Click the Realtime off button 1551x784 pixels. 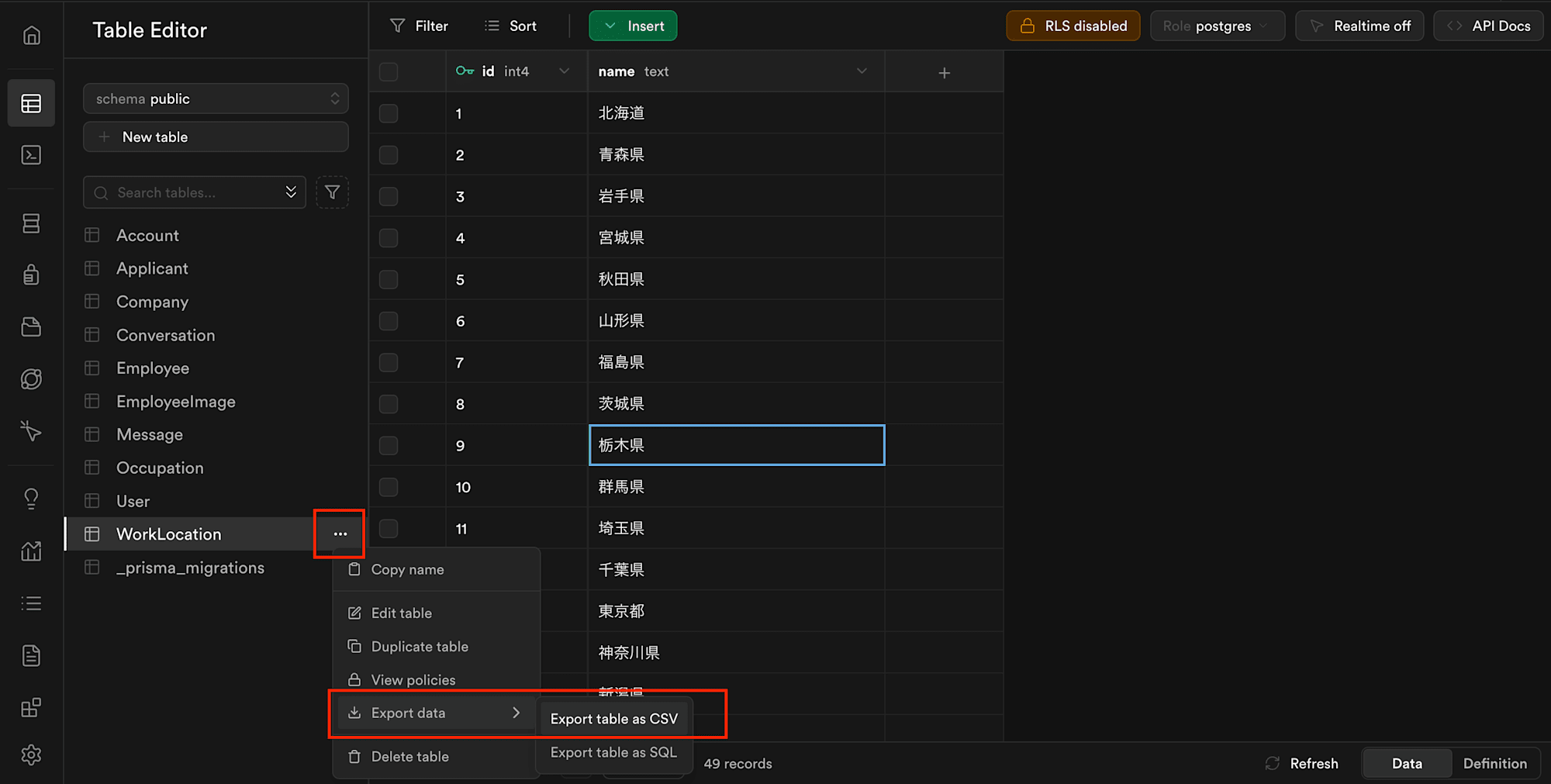(x=1359, y=26)
